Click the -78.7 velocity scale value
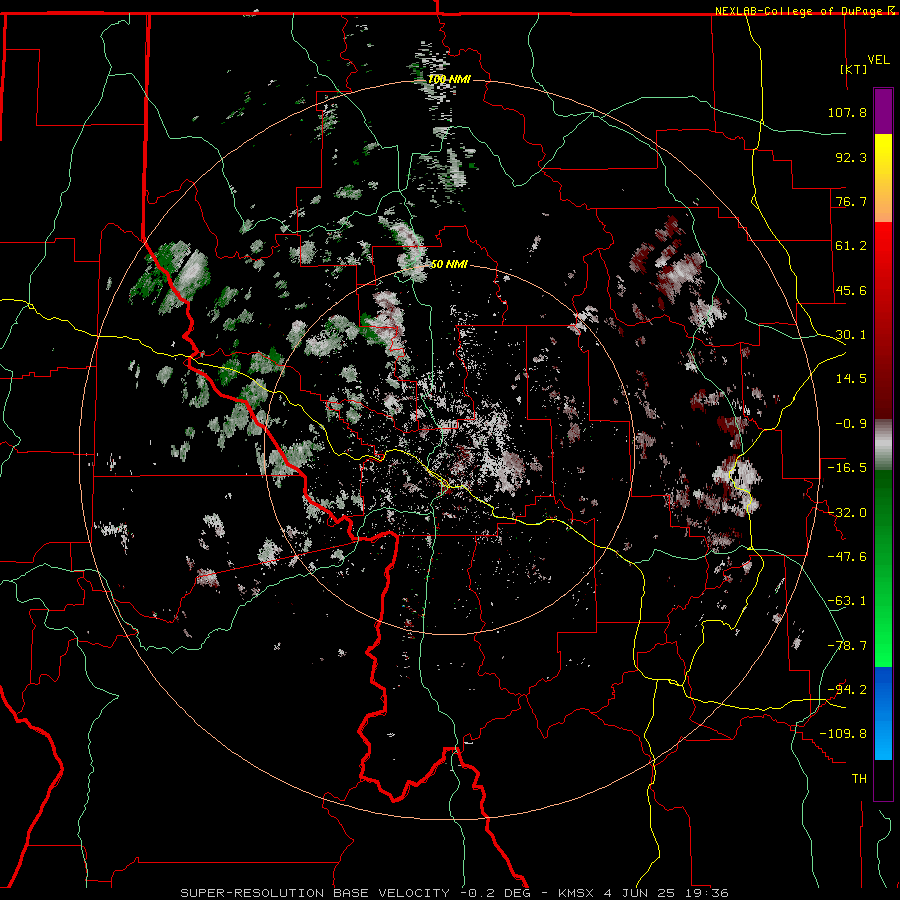Image resolution: width=900 pixels, height=900 pixels. pos(847,646)
